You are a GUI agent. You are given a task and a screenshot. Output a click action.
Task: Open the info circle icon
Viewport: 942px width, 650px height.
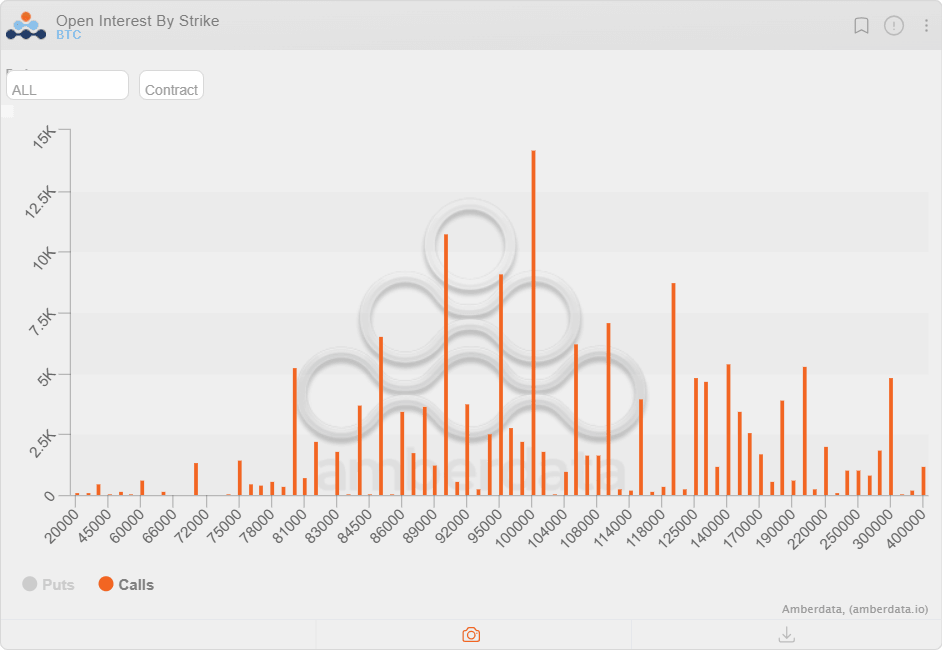(x=893, y=26)
